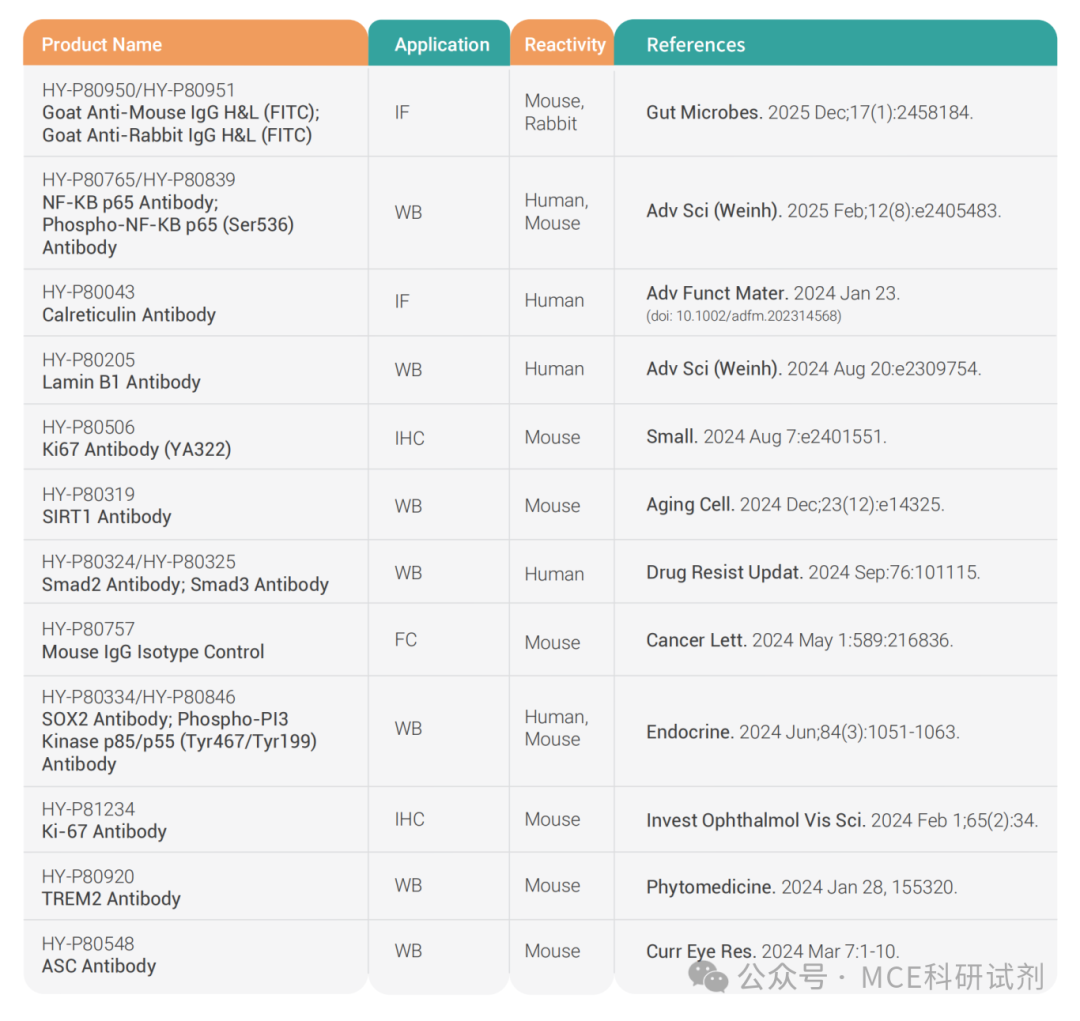The height and width of the screenshot is (1021, 1080).
Task: Select product code HY-P80506
Action: point(88,427)
